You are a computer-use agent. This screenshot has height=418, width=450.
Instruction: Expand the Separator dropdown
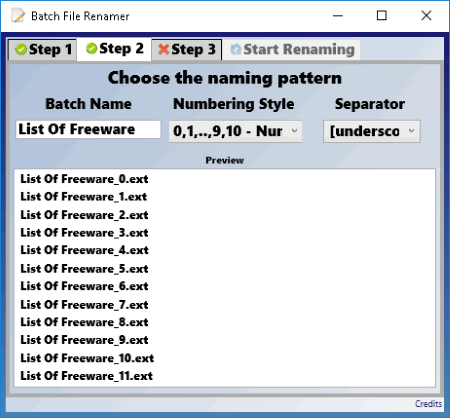(372, 131)
